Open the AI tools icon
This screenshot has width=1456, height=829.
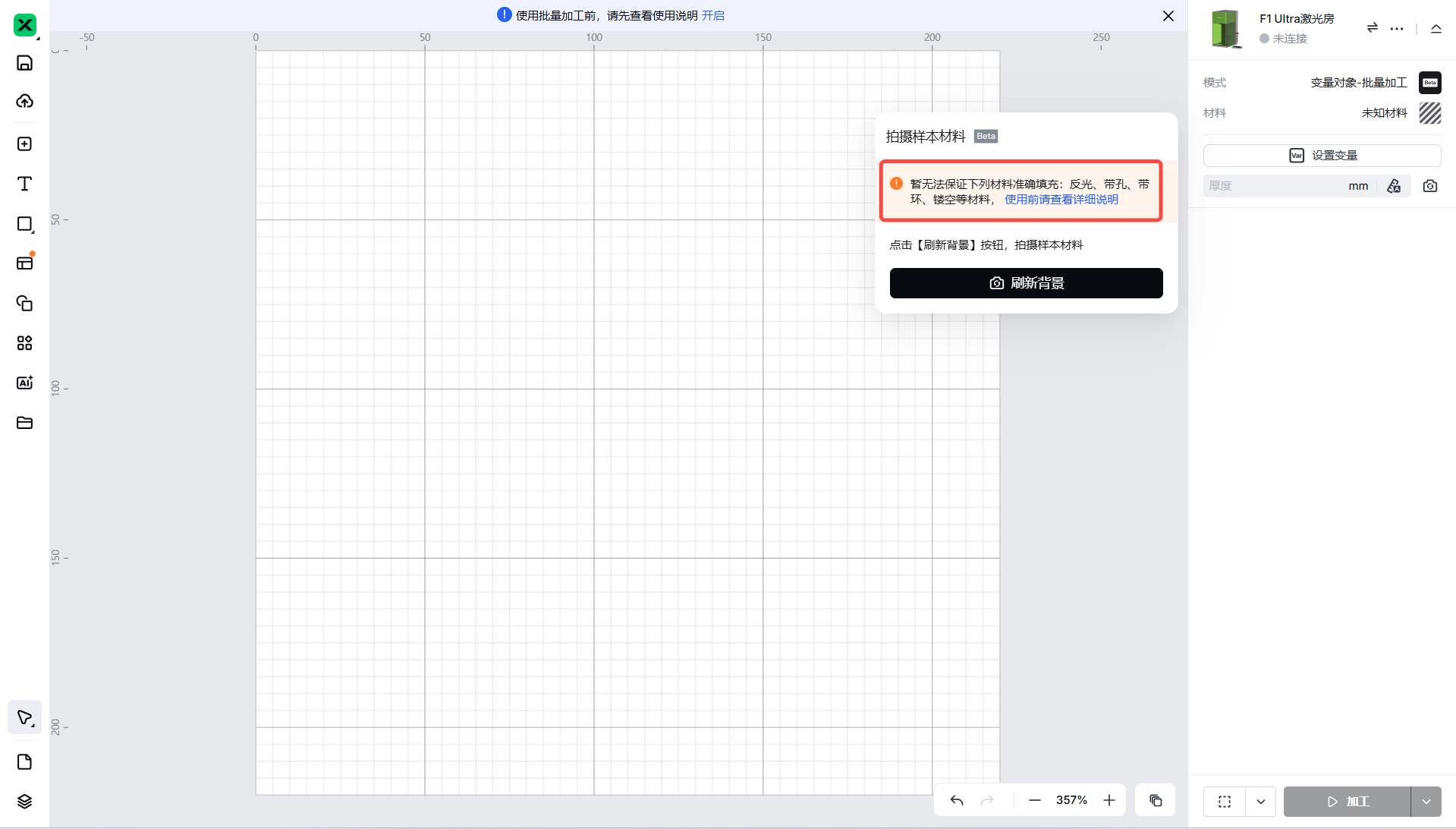pyautogui.click(x=24, y=383)
